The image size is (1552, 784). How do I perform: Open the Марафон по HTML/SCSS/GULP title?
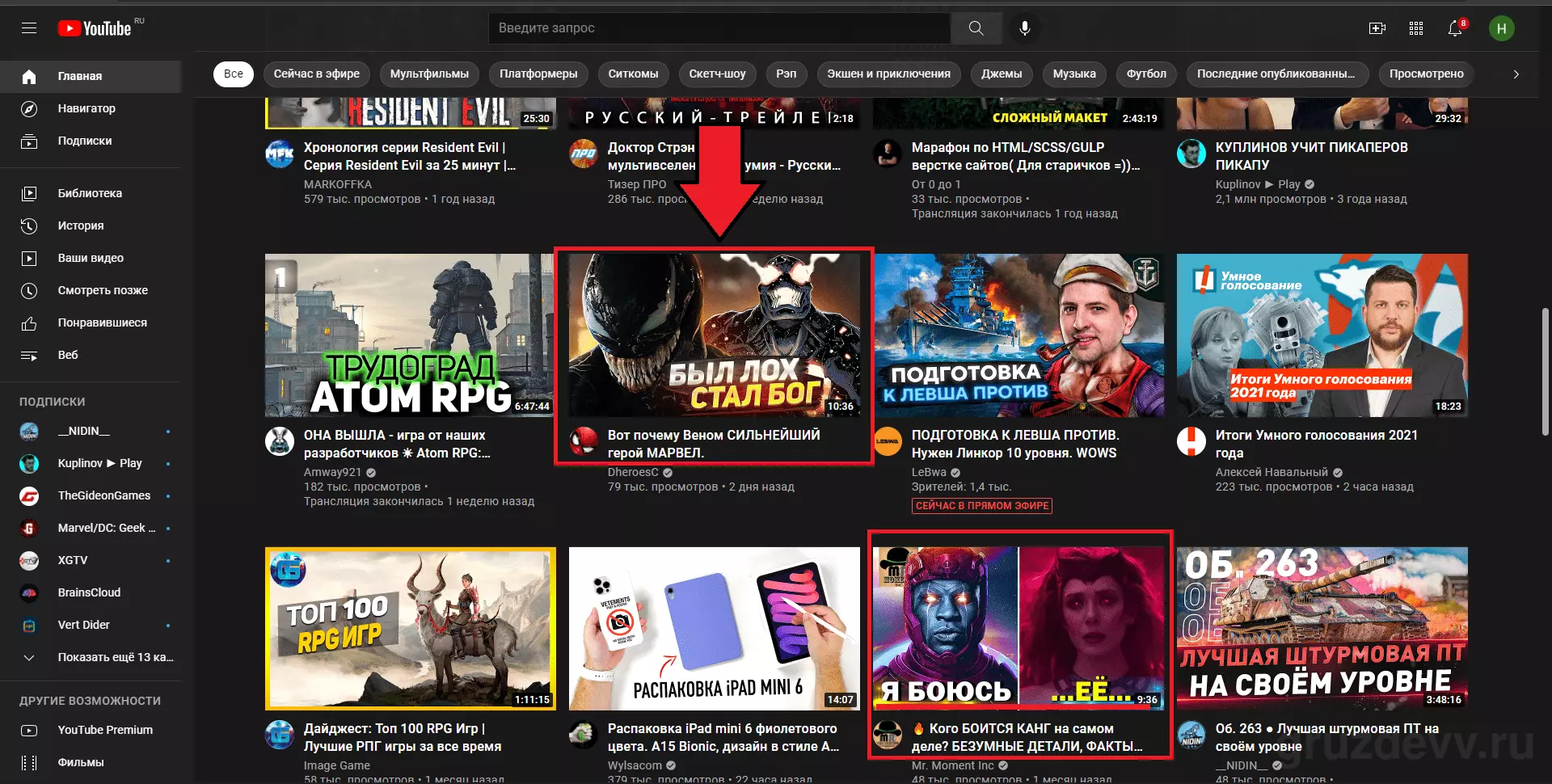pos(1026,156)
